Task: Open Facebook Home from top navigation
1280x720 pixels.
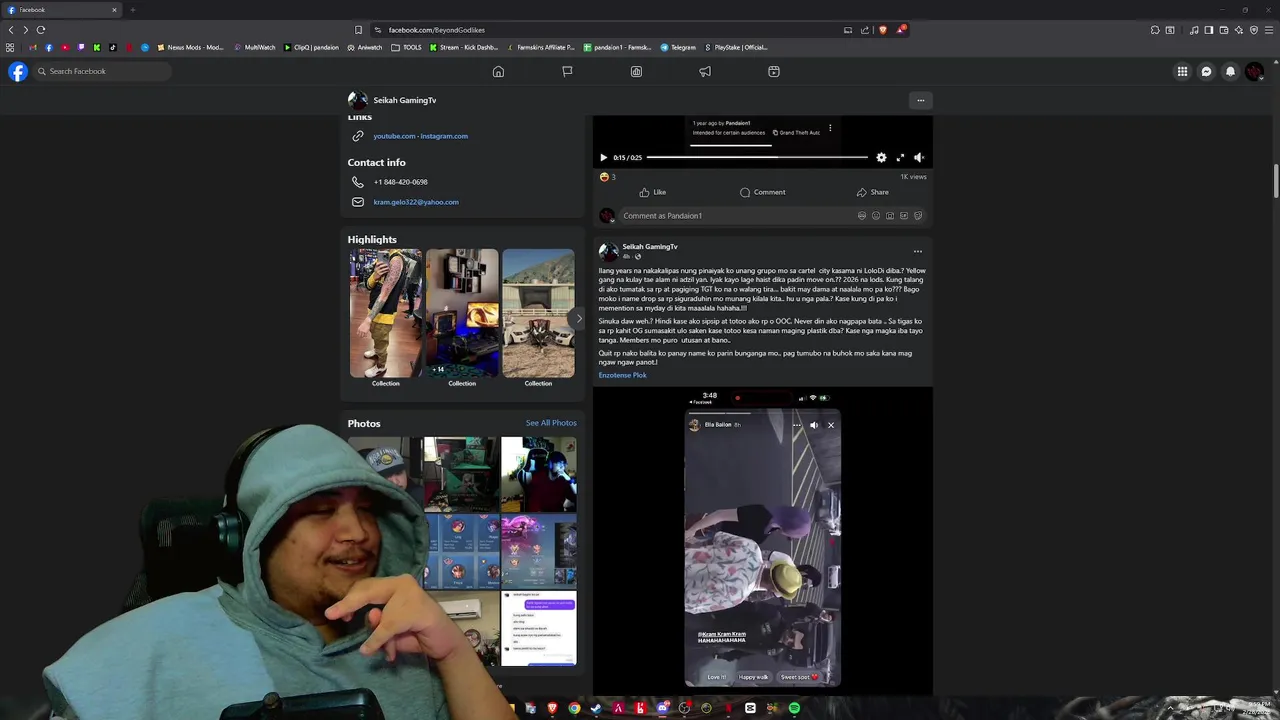Action: pyautogui.click(x=498, y=72)
